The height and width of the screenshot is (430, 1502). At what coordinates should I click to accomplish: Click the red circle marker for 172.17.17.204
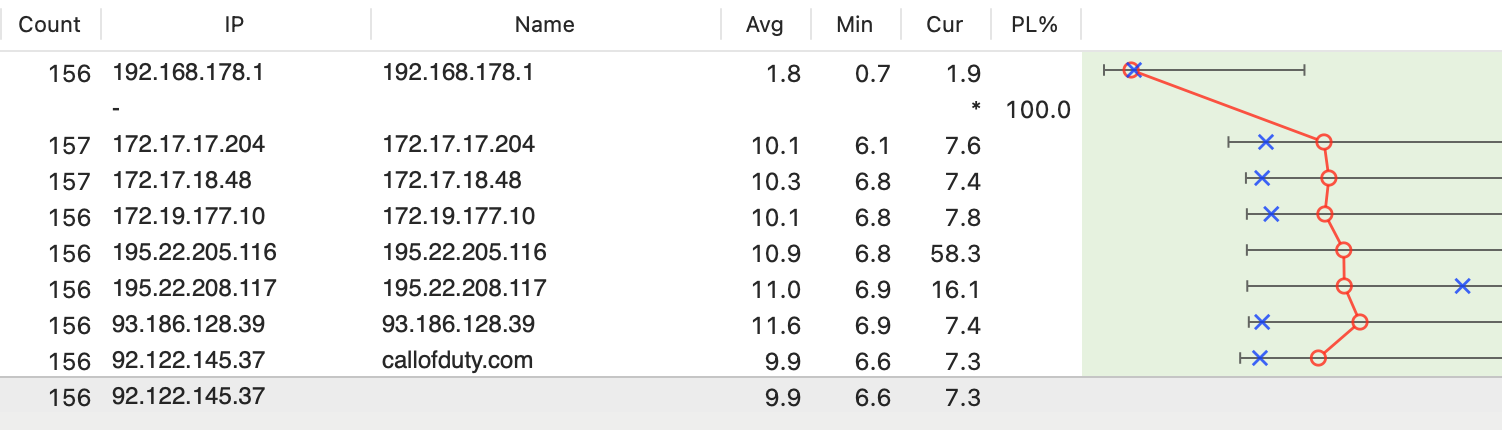pos(1324,143)
